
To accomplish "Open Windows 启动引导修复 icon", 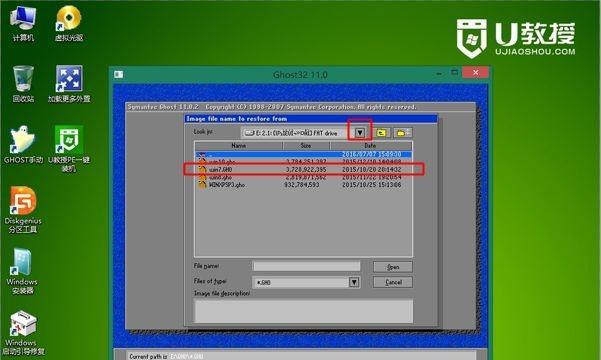I will [x=23, y=333].
